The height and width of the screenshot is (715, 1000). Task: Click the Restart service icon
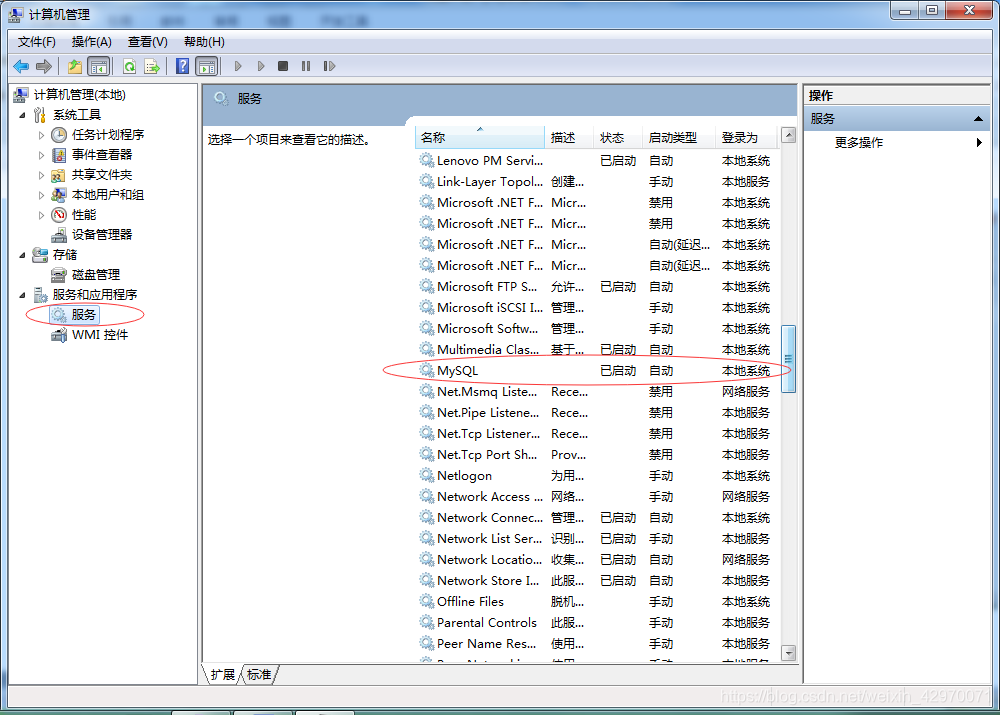(x=329, y=66)
